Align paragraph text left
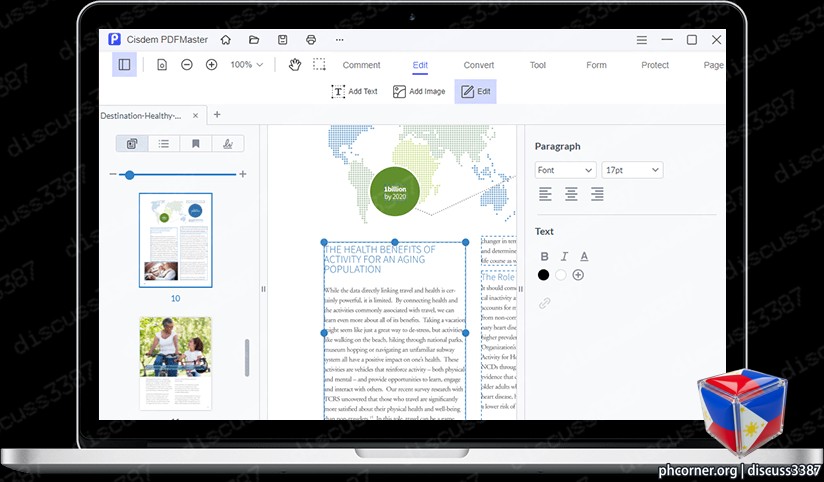This screenshot has height=482, width=824. (545, 194)
